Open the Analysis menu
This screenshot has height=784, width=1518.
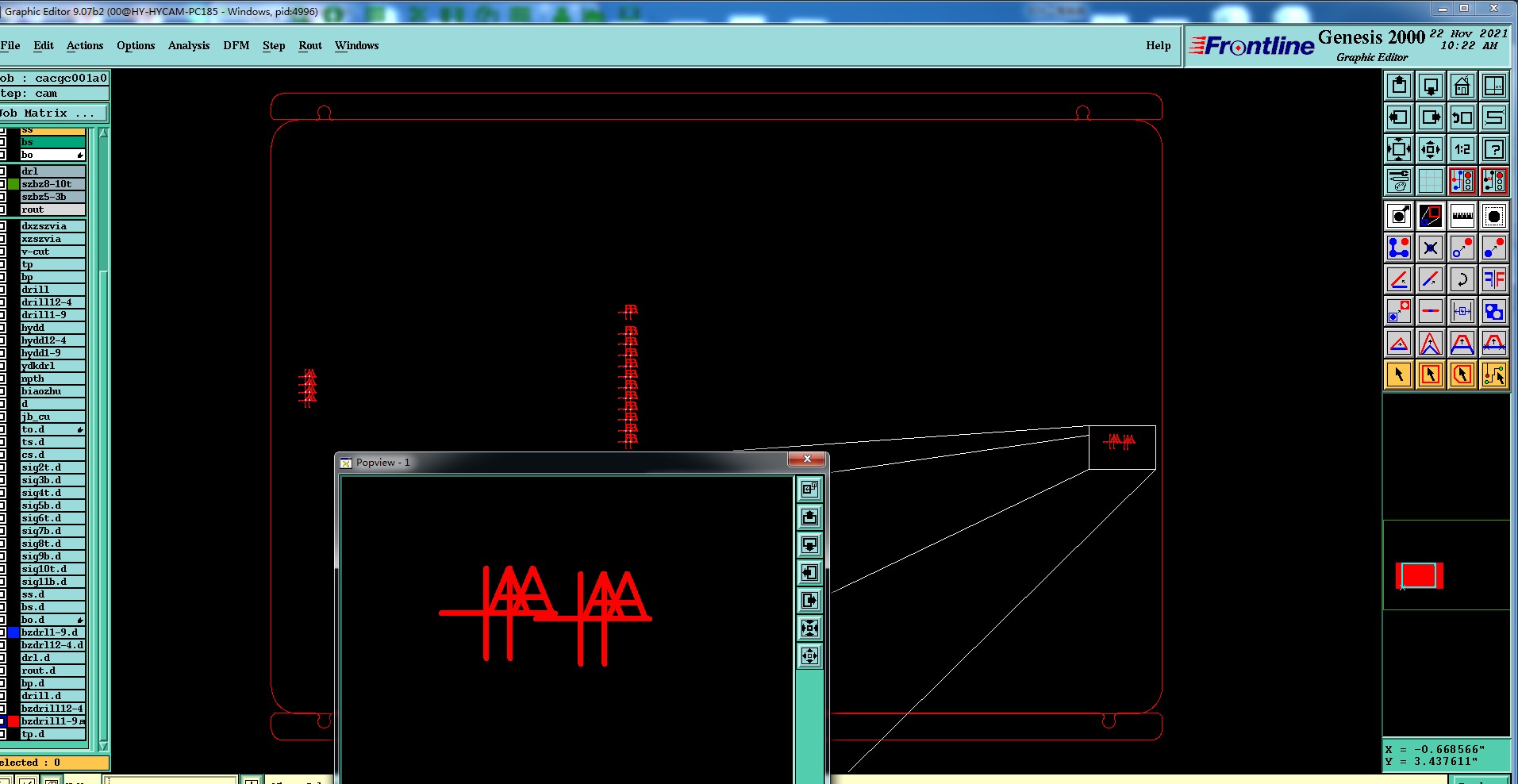click(x=189, y=45)
